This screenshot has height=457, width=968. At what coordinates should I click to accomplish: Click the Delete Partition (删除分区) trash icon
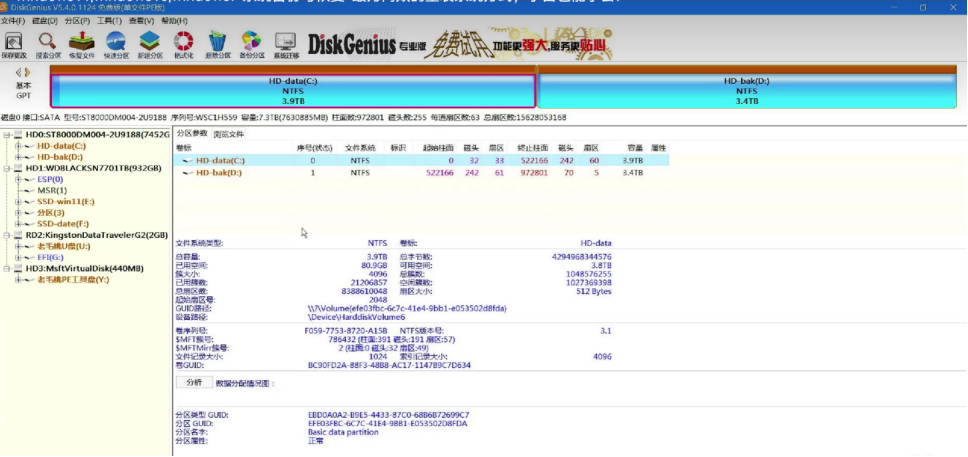point(217,41)
